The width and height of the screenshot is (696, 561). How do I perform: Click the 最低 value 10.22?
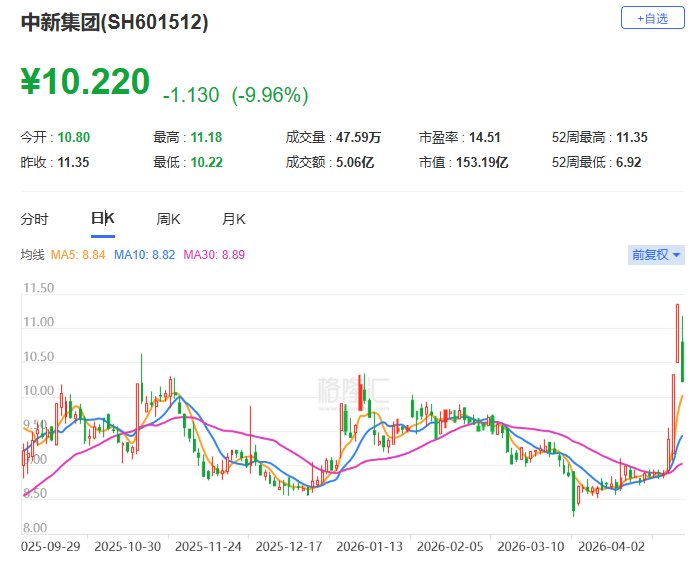(x=206, y=162)
